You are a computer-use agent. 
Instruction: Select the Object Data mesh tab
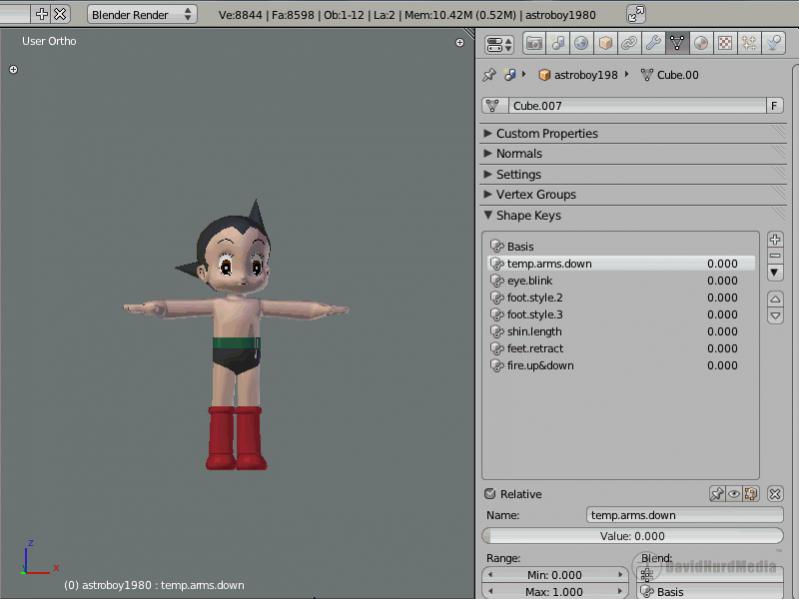(677, 43)
